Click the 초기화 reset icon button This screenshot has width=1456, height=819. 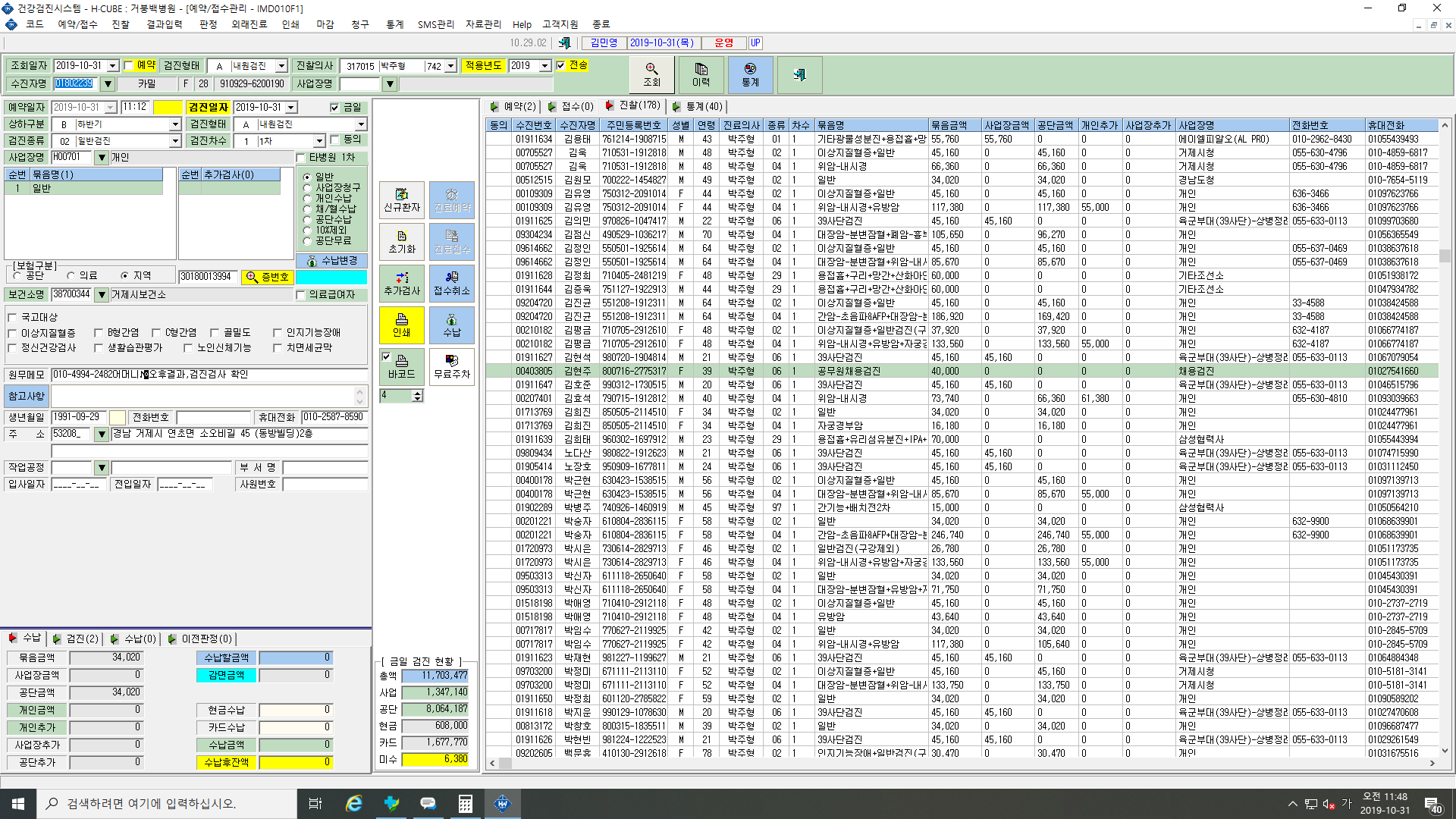coord(402,242)
